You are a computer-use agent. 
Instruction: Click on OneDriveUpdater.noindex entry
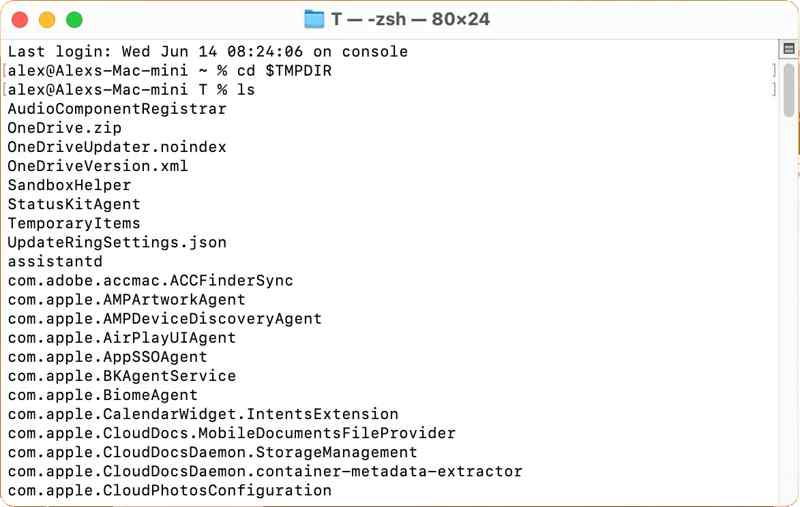(x=117, y=147)
